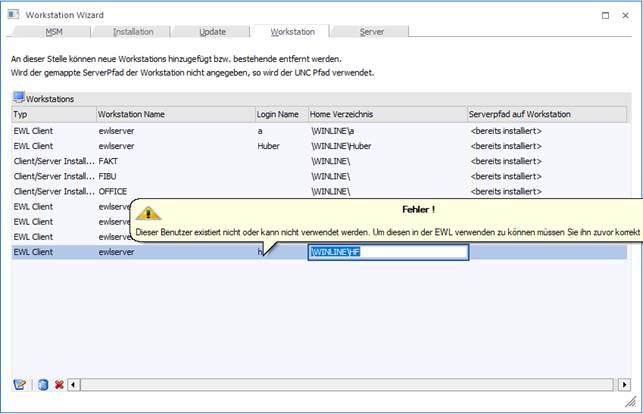Screen dimensions: 643x414
Task: Click the Home Verzeichnis column header
Action: point(386,115)
